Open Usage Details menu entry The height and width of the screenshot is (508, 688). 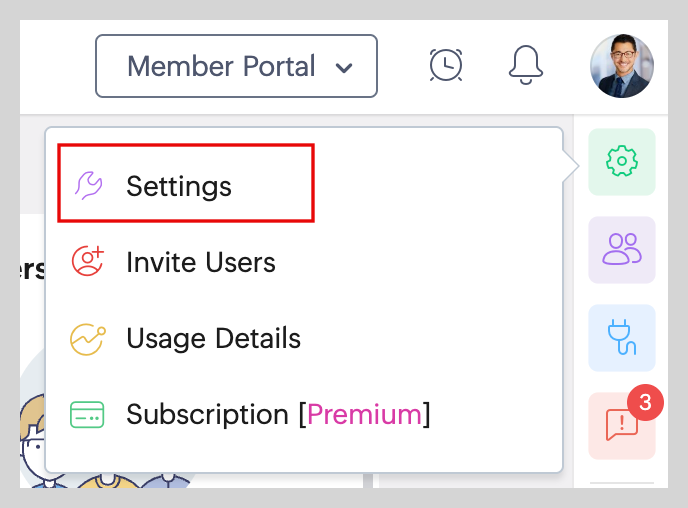[213, 338]
